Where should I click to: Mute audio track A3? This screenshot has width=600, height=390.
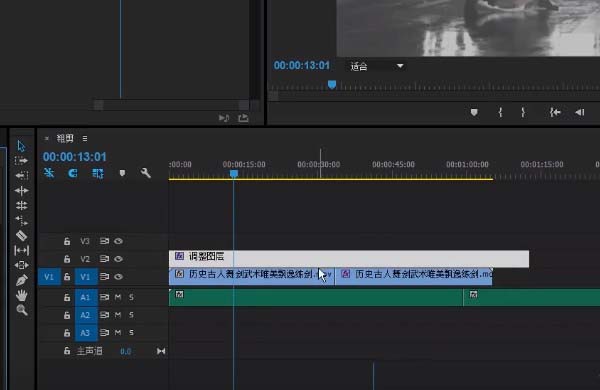pyautogui.click(x=118, y=333)
